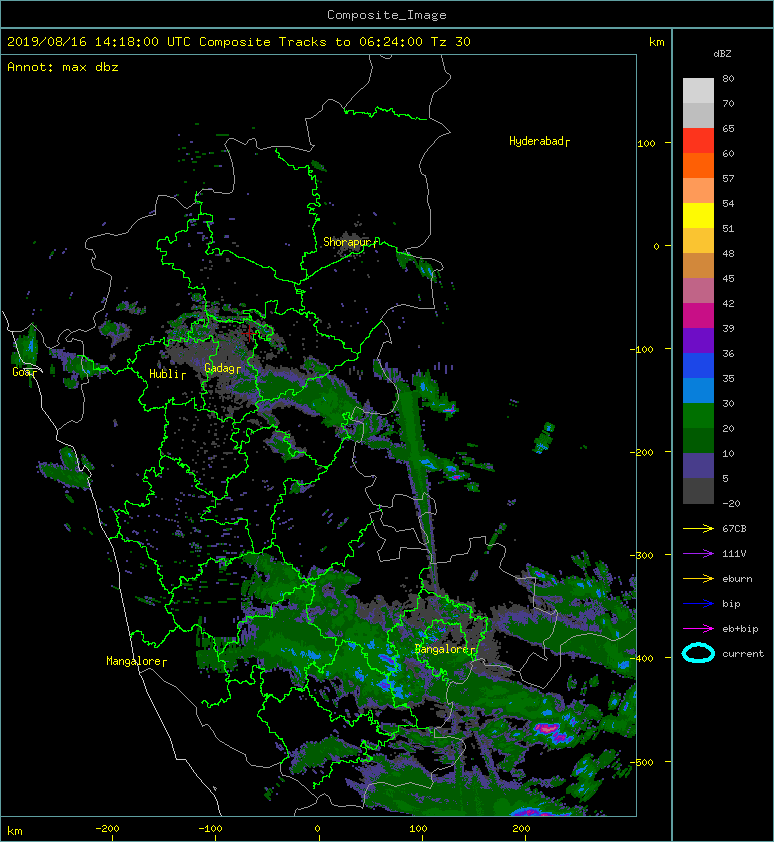Click the Goa city label
The width and height of the screenshot is (774, 842).
click(24, 372)
